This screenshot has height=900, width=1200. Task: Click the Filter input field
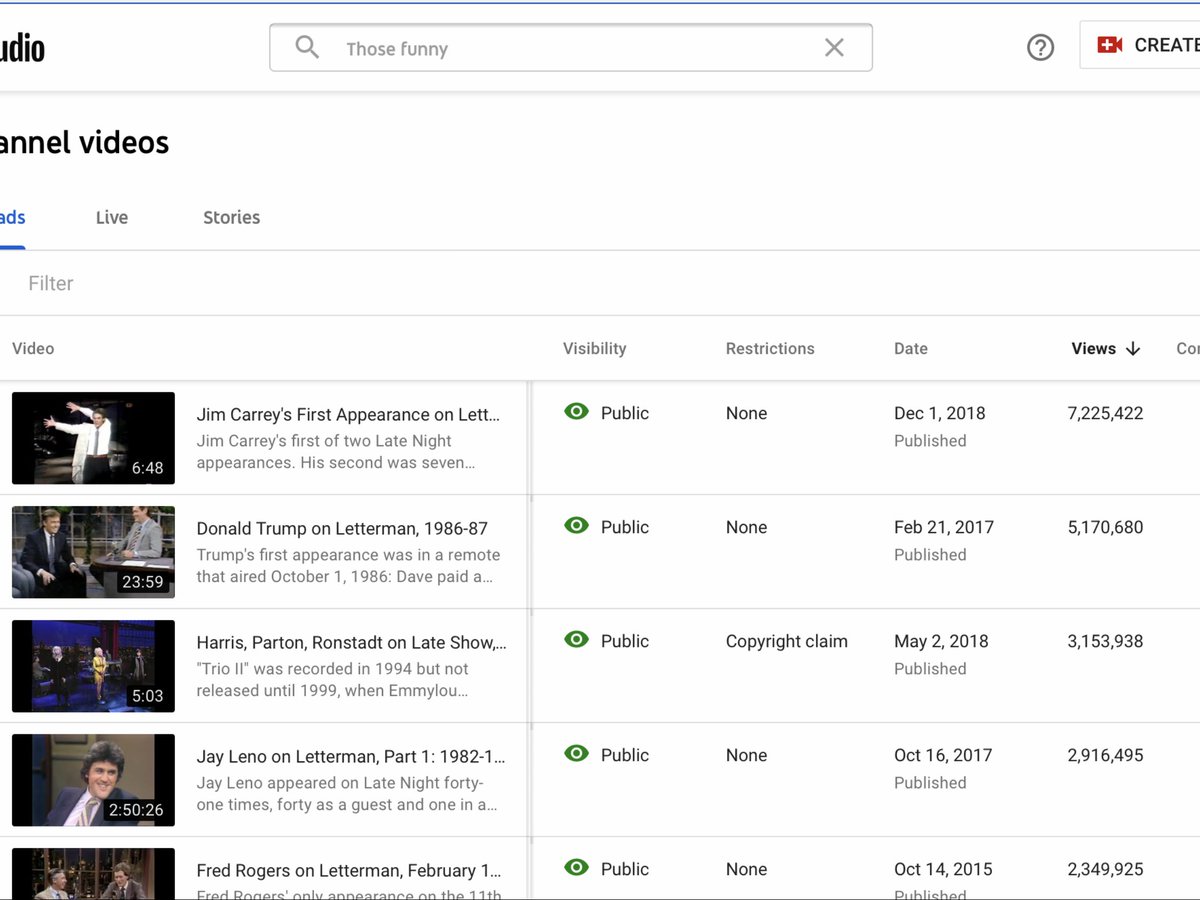(51, 283)
